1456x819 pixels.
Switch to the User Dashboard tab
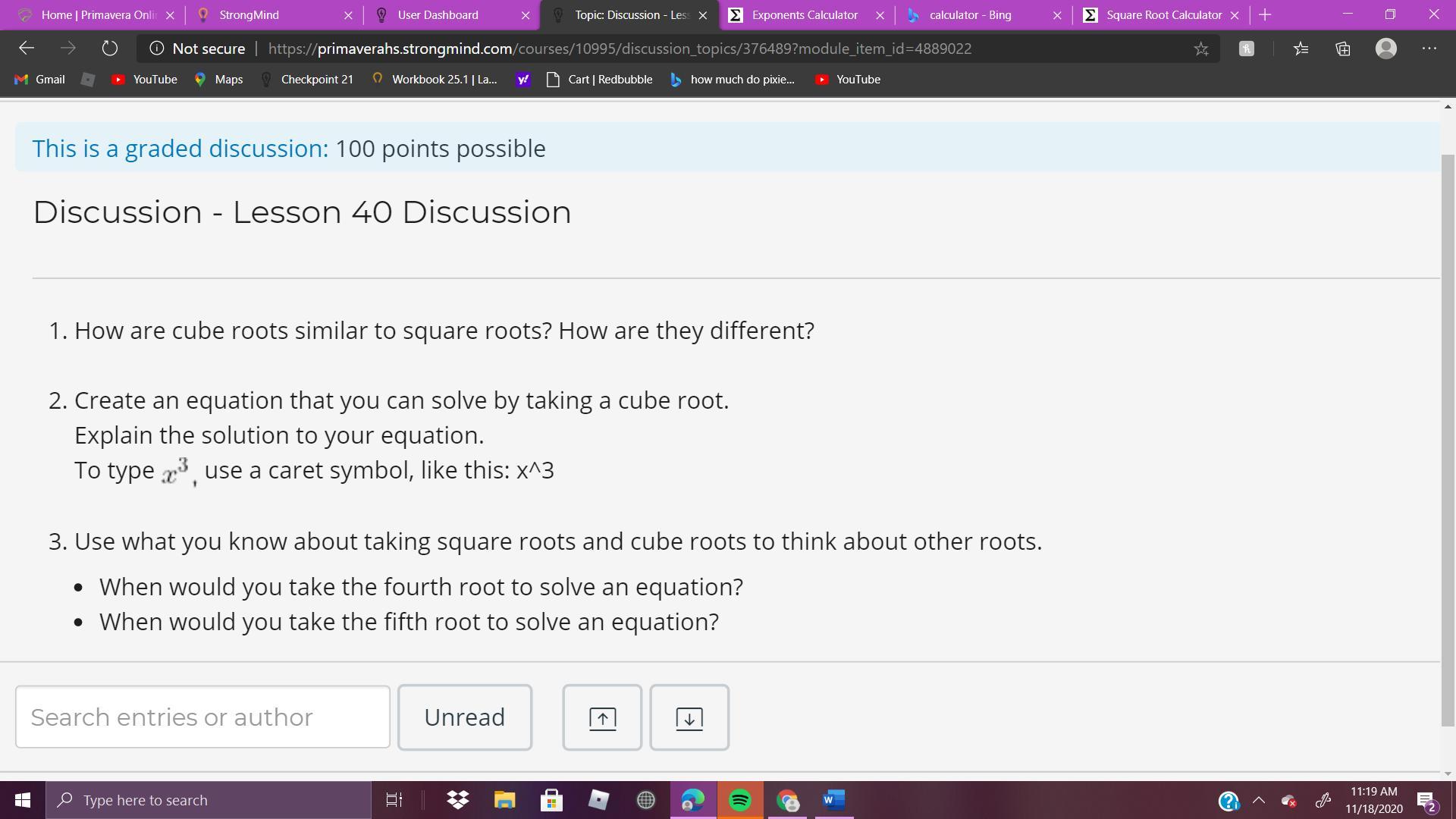tap(438, 15)
